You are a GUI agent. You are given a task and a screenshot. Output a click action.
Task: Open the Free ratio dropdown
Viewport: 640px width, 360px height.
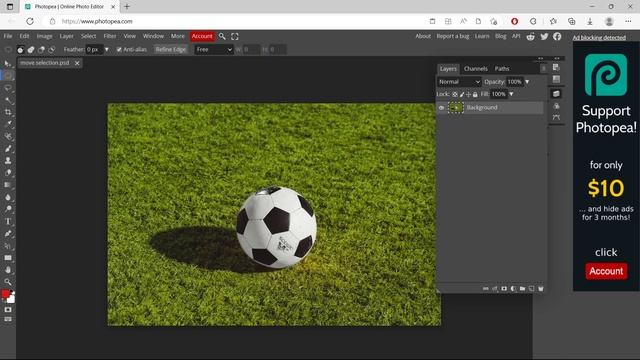pos(214,49)
